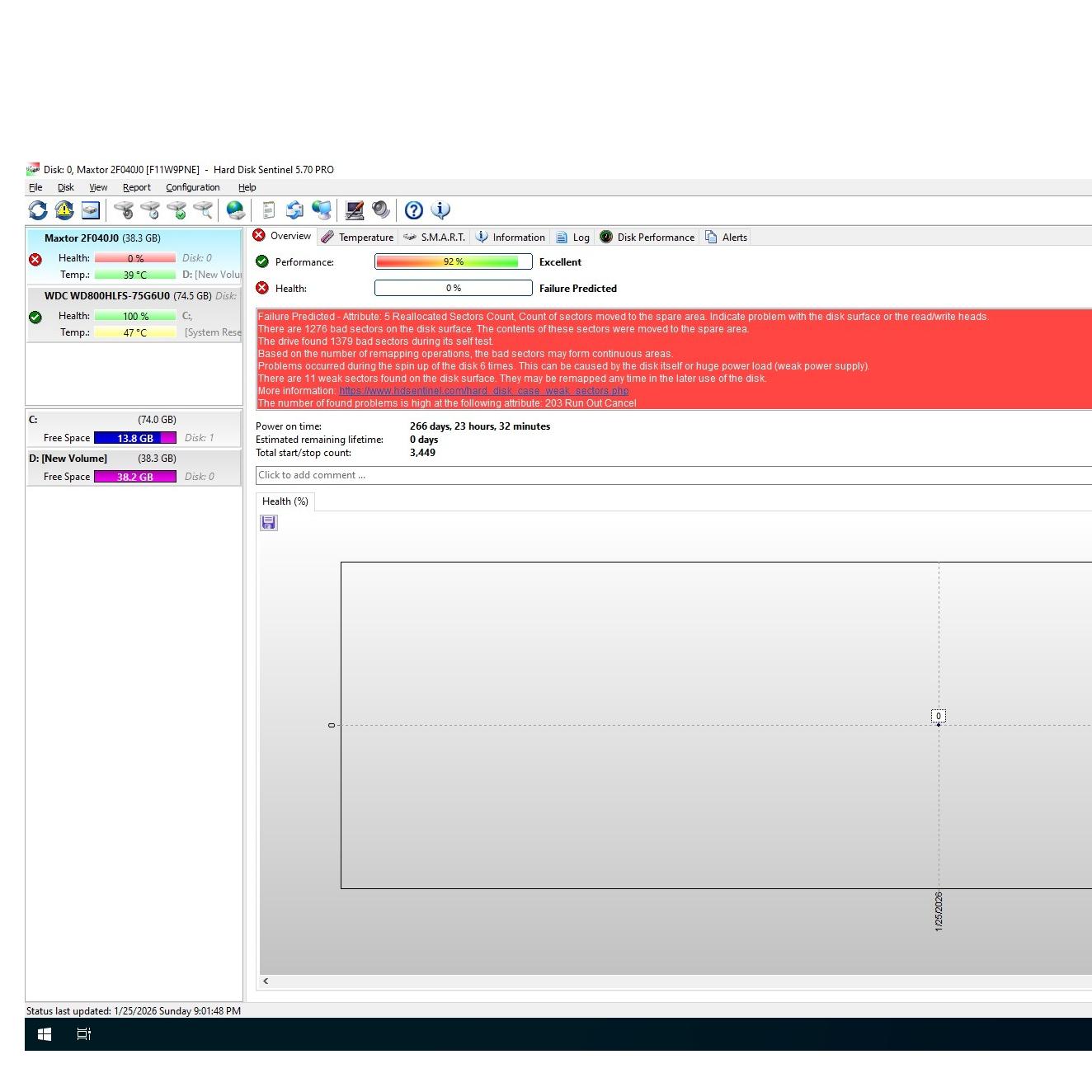Click the monitor with screwdriver configuration icon
The width and height of the screenshot is (1092, 1092).
pos(355,210)
